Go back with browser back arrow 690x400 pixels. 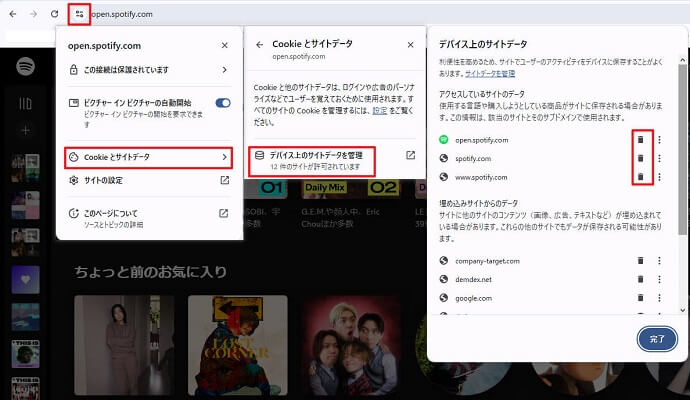coord(13,14)
